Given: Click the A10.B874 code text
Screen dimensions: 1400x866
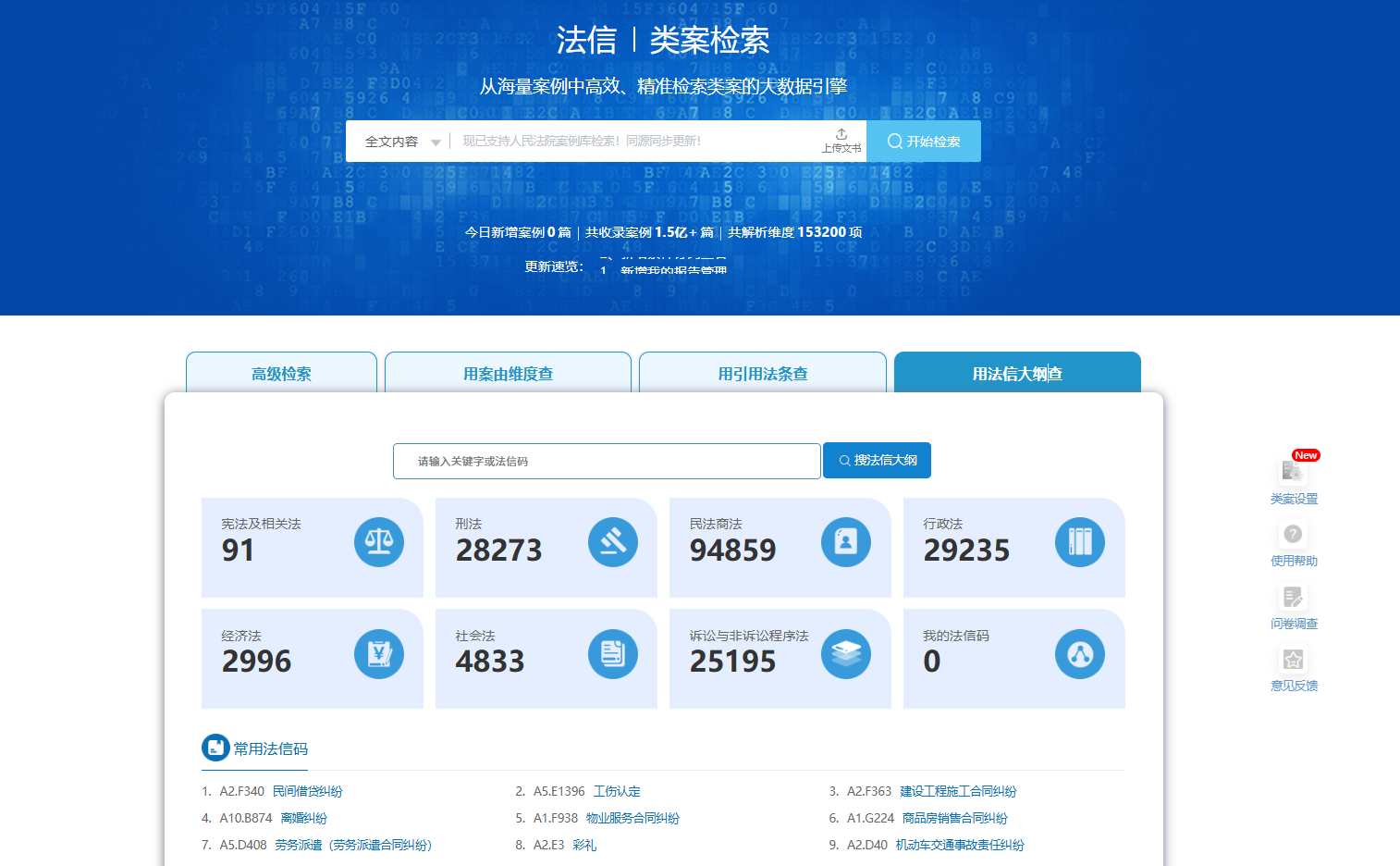Looking at the screenshot, I should tap(246, 818).
